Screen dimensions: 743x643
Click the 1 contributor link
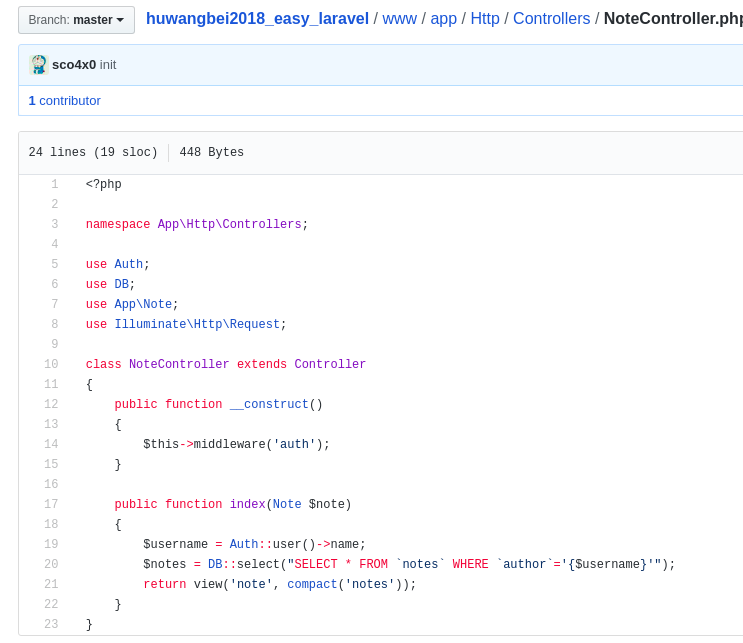(x=64, y=101)
